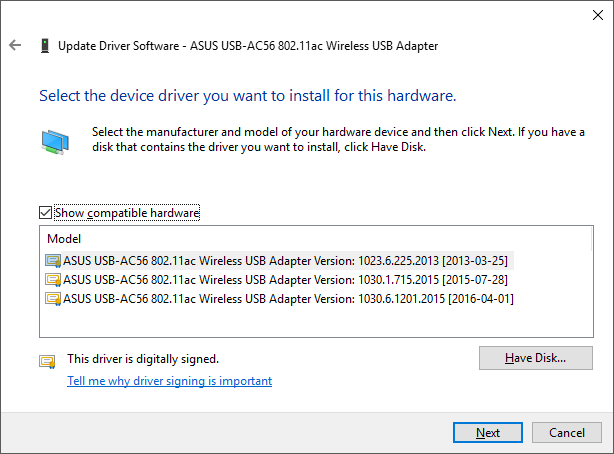Proceed with the Next button

pos(488,432)
